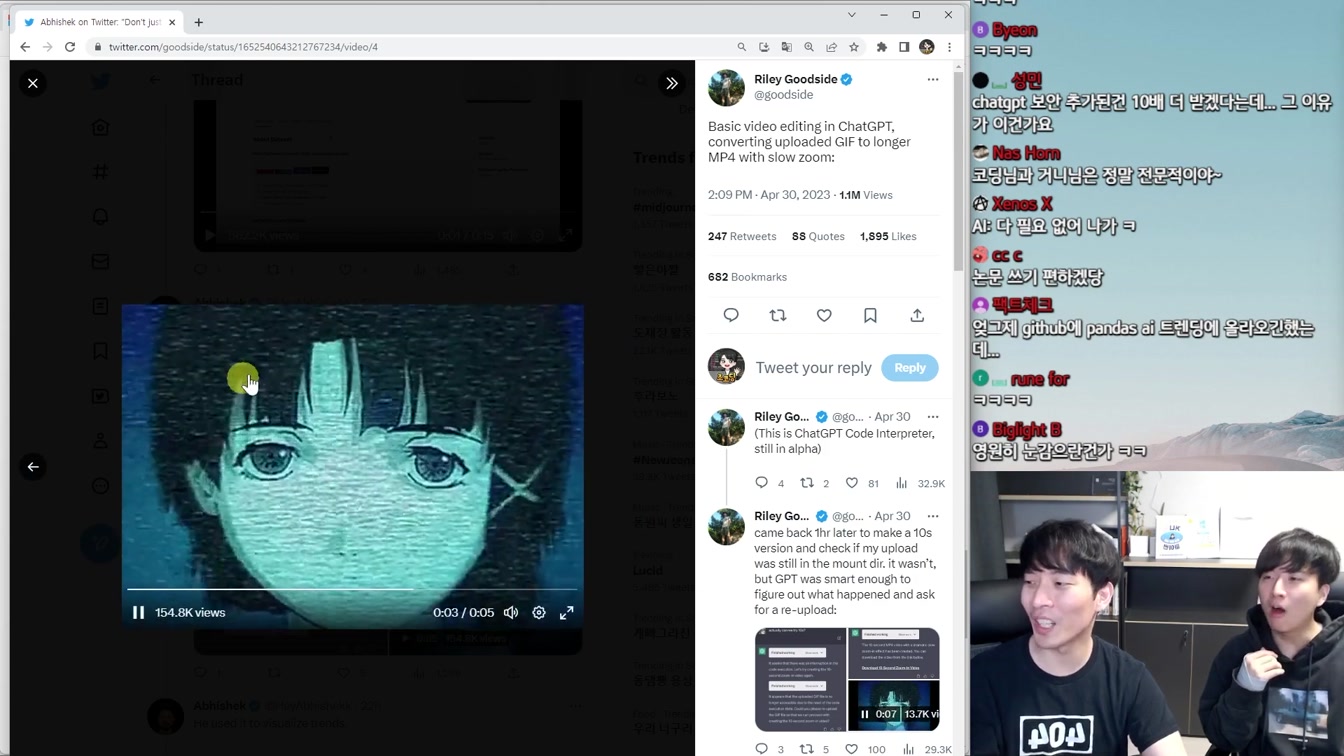
Task: View the 88 Quotes list
Action: 818,236
